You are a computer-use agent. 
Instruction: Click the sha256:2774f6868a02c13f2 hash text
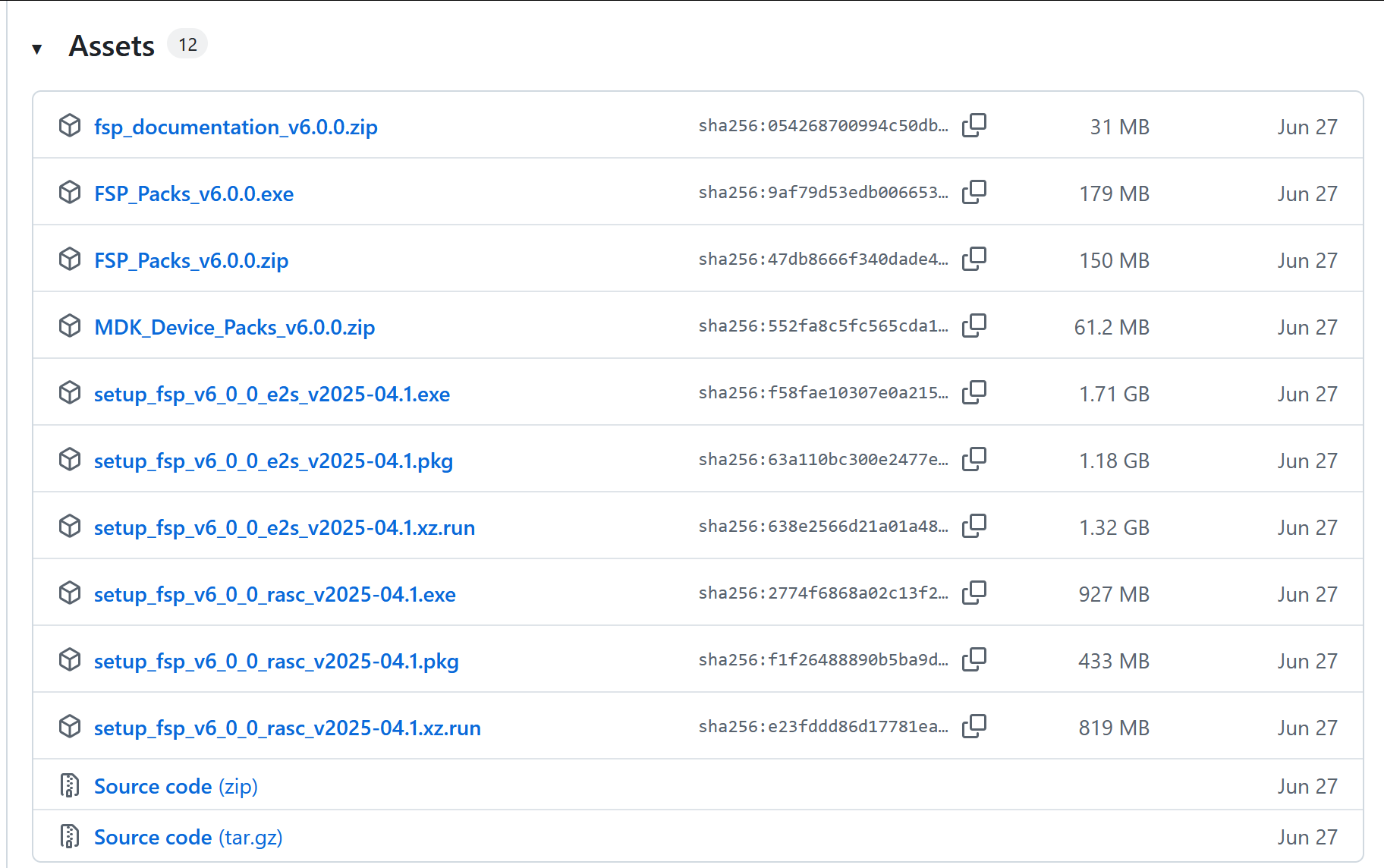(823, 593)
